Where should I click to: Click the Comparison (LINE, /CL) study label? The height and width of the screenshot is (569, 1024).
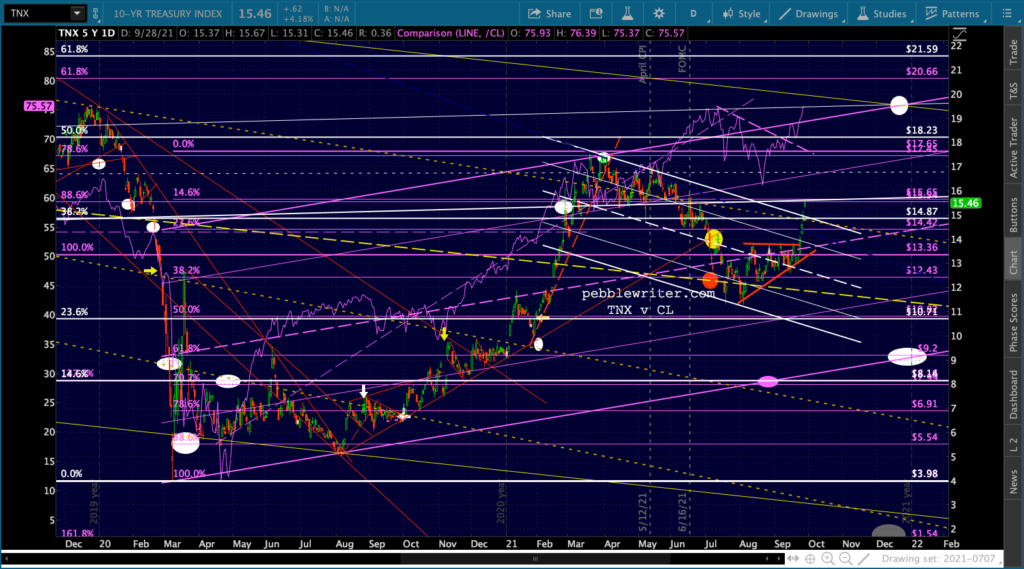point(452,33)
